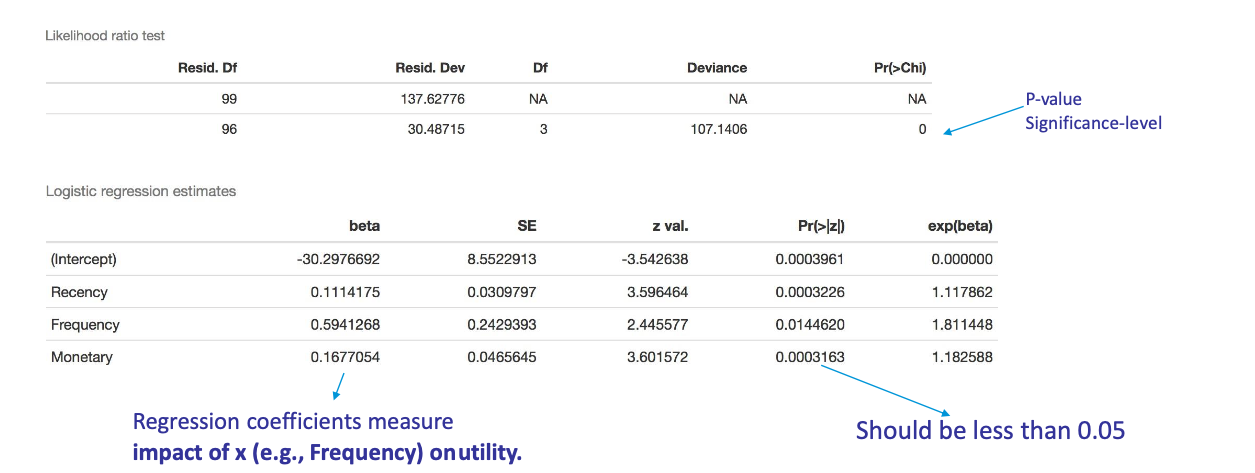Click the '(Intercept)' row label

tap(84, 259)
